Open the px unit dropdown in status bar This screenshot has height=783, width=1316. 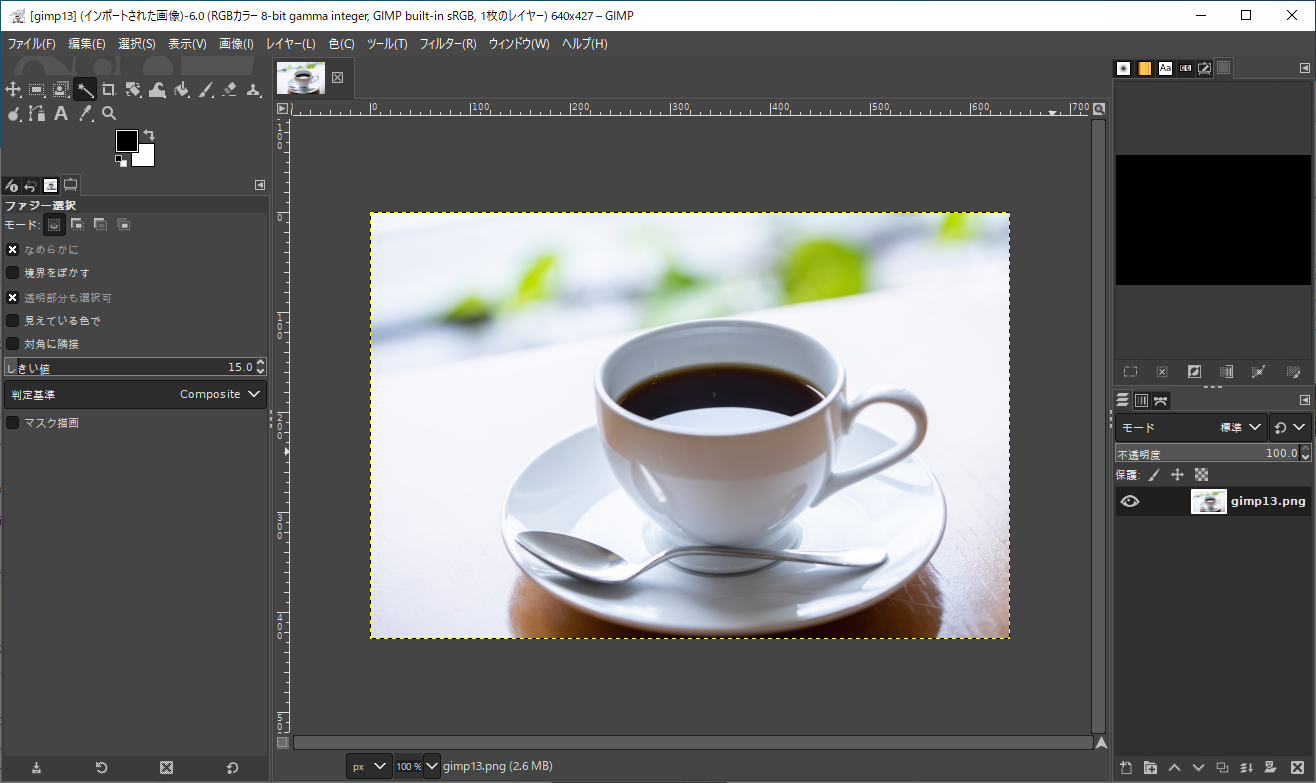pyautogui.click(x=368, y=766)
